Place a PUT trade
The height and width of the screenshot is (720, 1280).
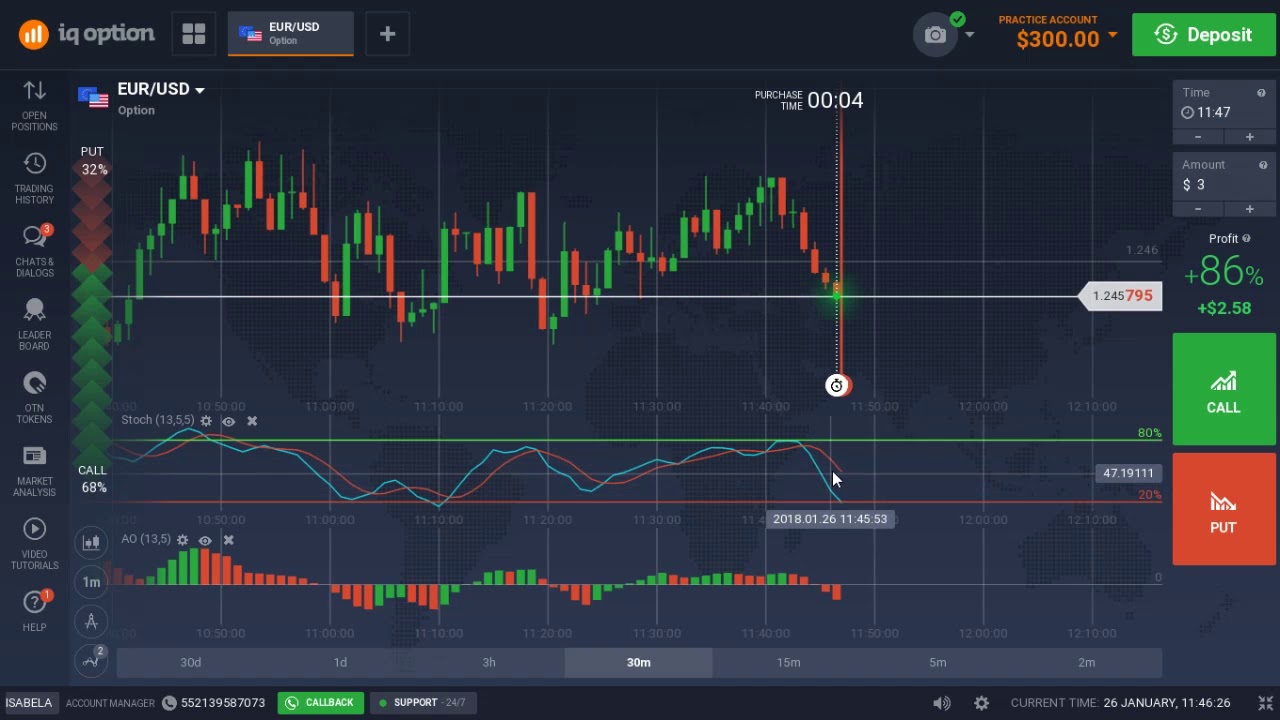click(1224, 509)
